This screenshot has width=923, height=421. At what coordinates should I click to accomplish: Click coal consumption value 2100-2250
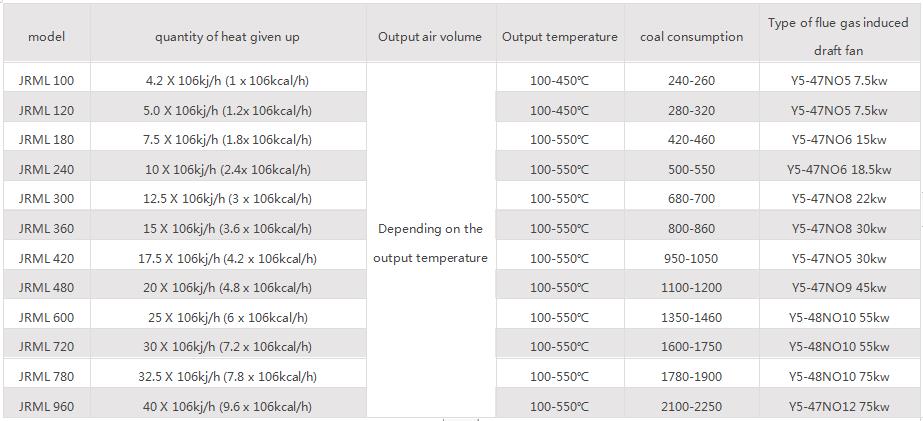click(x=692, y=407)
